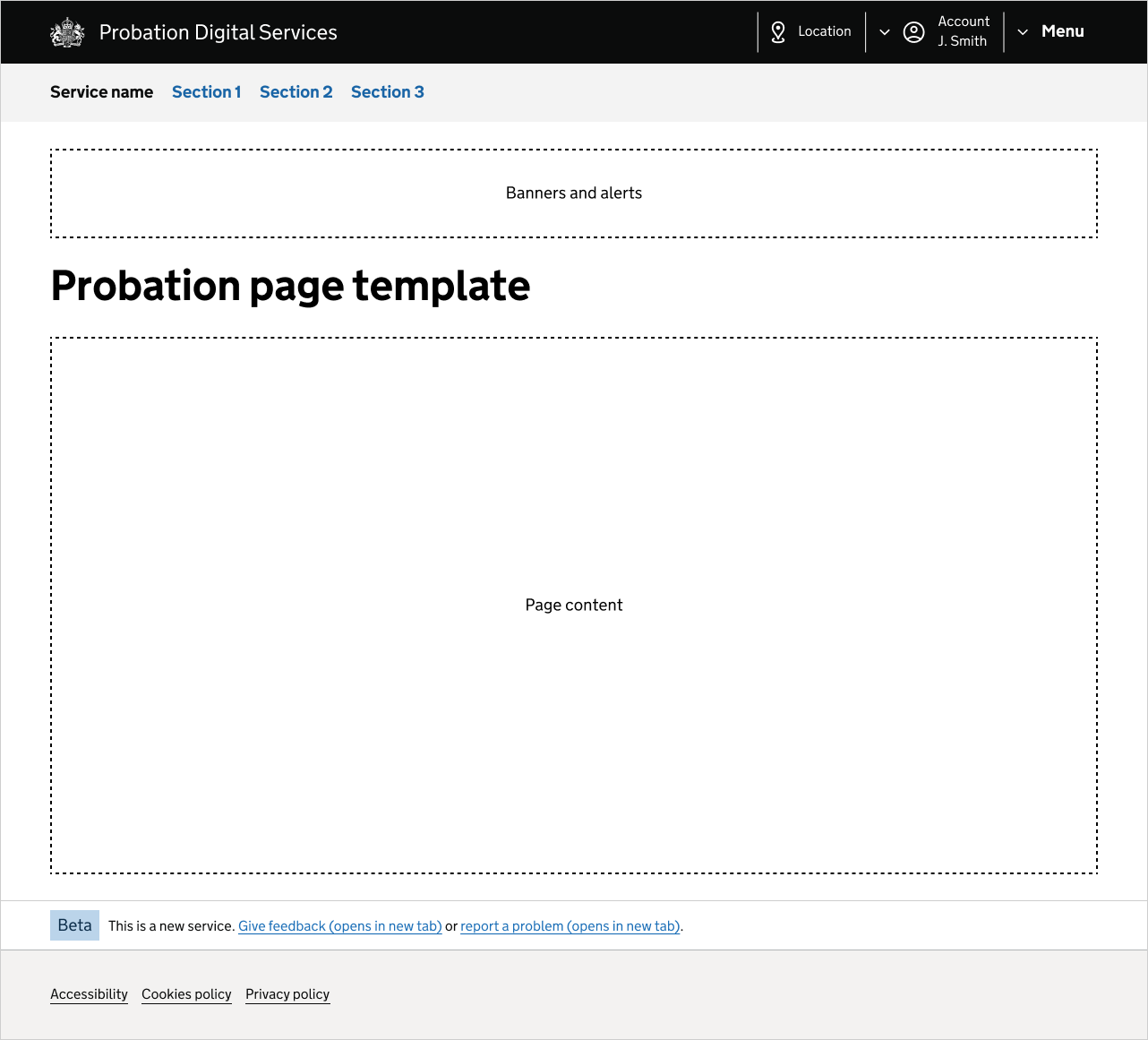Expand the Menu chevron arrow
Viewport: 1148px width, 1040px height.
pyautogui.click(x=1023, y=32)
